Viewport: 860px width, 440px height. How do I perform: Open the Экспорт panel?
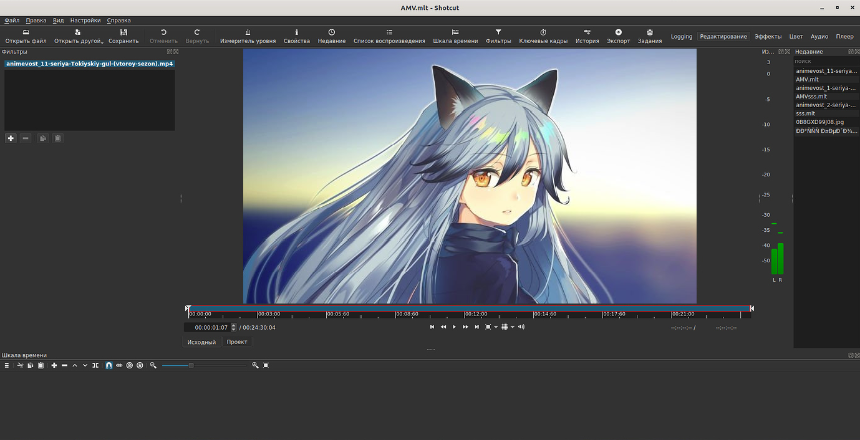click(x=618, y=36)
